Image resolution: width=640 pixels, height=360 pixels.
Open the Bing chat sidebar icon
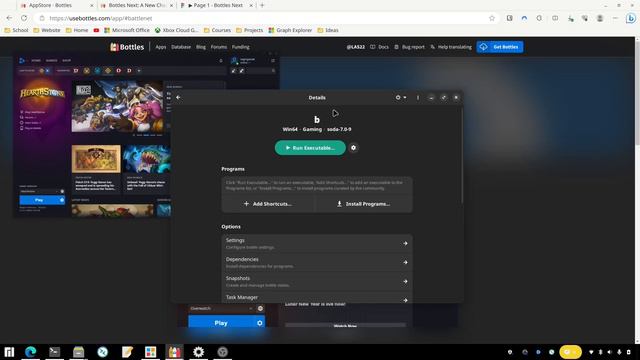[x=631, y=18]
